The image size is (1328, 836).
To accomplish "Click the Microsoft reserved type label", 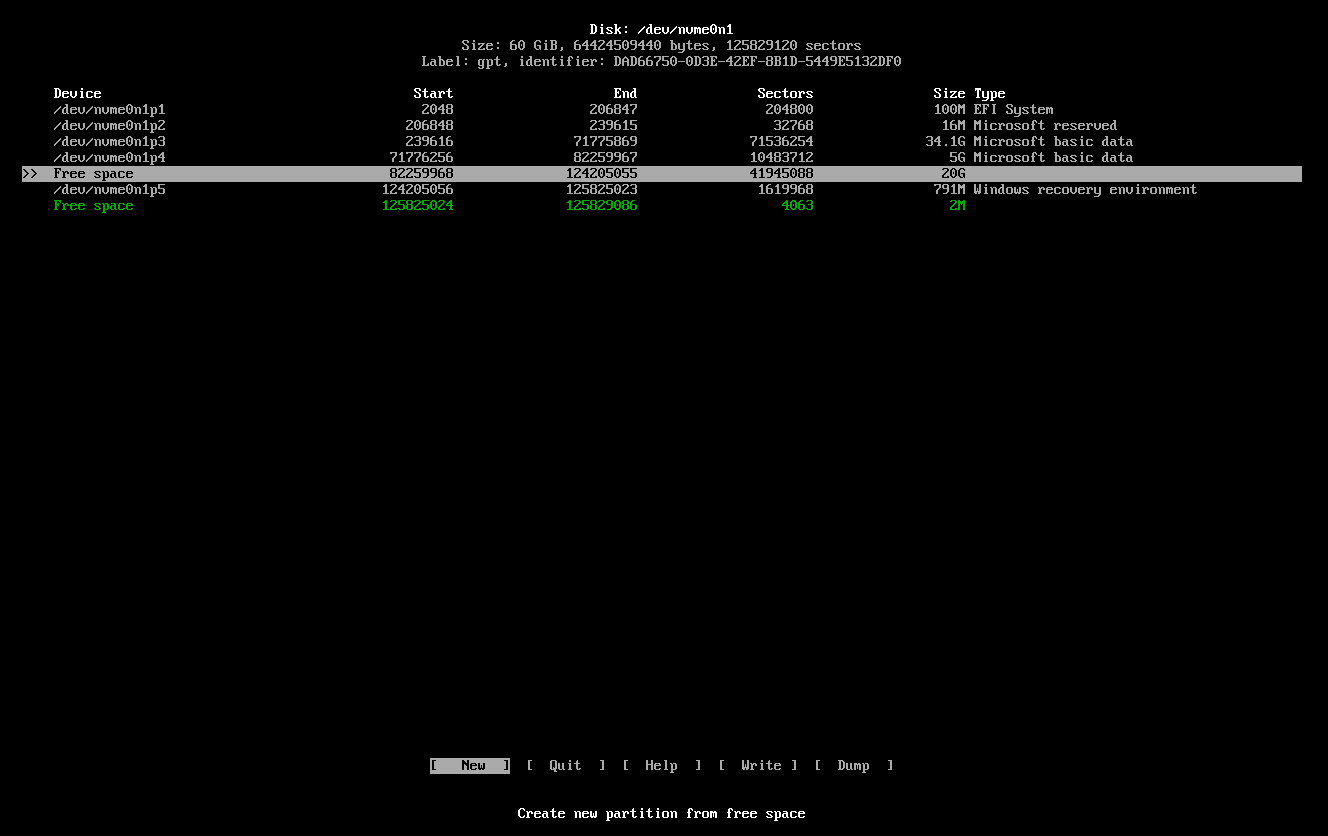I will click(x=1046, y=126).
